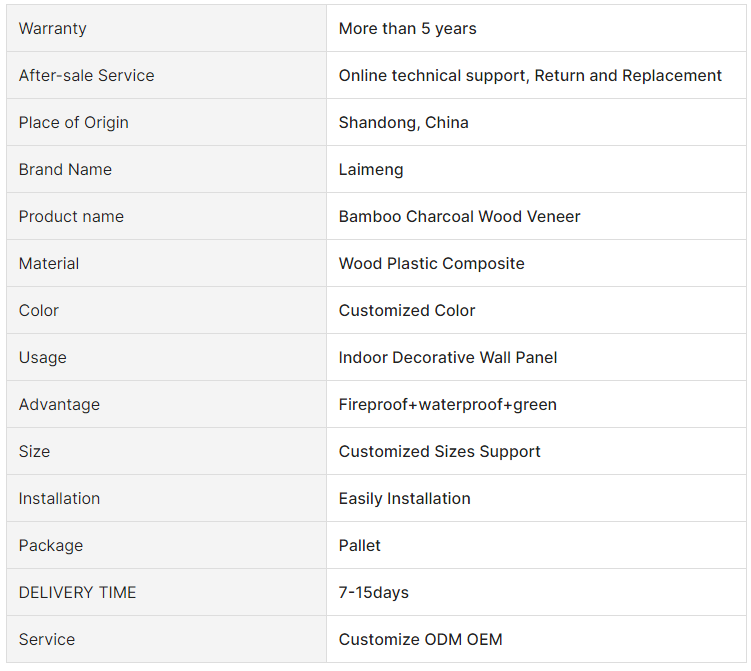This screenshot has height=671, width=751.
Task: Click the After-sale Service label
Action: tap(86, 76)
